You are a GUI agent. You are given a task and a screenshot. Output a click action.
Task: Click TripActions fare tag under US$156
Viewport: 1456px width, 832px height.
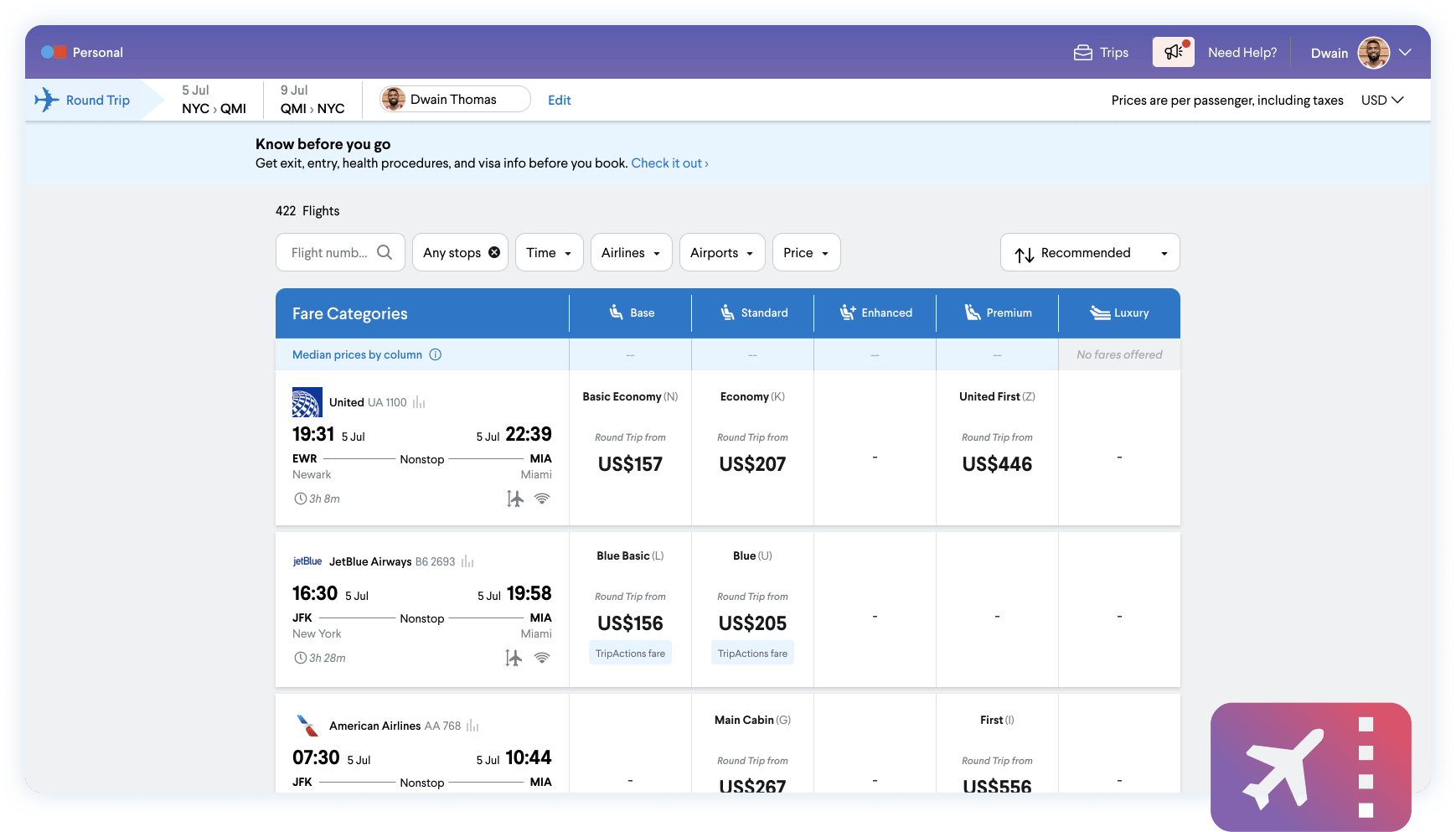tap(630, 654)
